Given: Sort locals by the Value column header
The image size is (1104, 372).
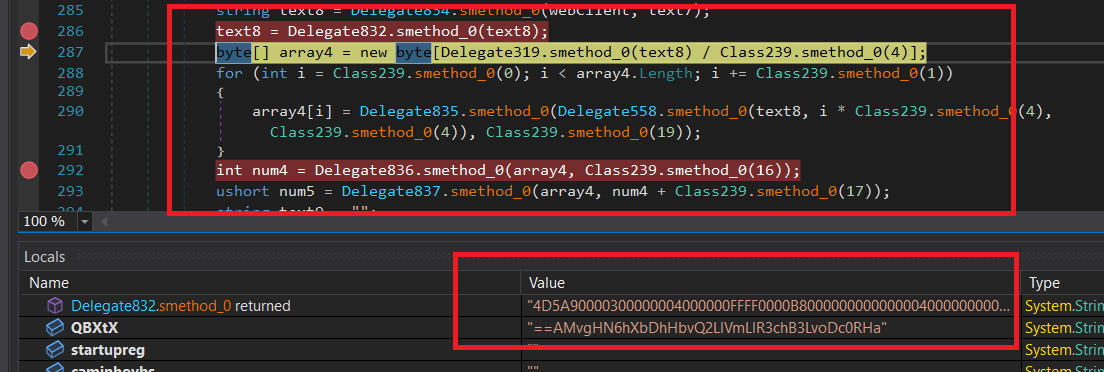Looking at the screenshot, I should click(x=547, y=283).
